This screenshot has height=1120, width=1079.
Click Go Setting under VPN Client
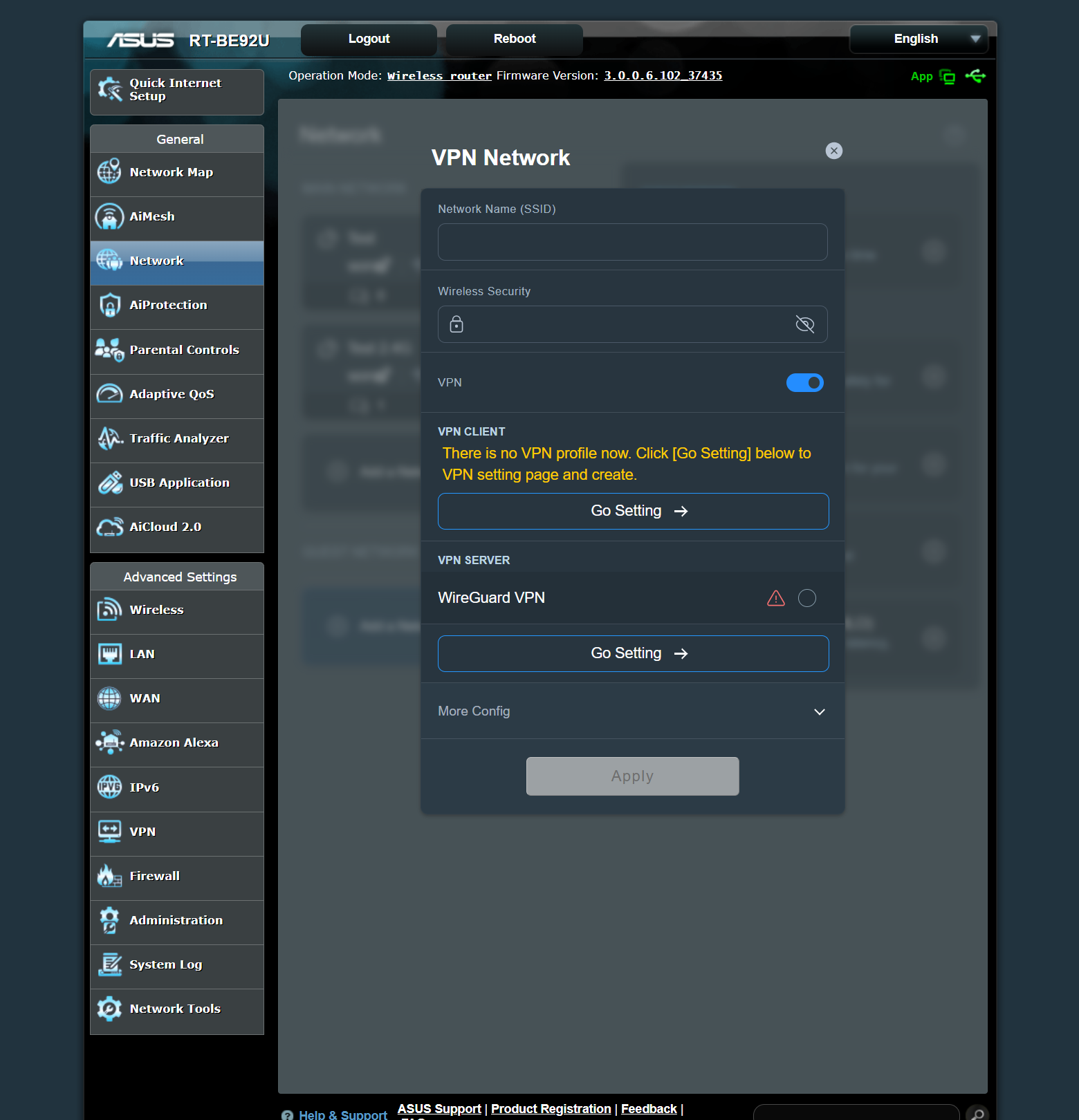[633, 511]
